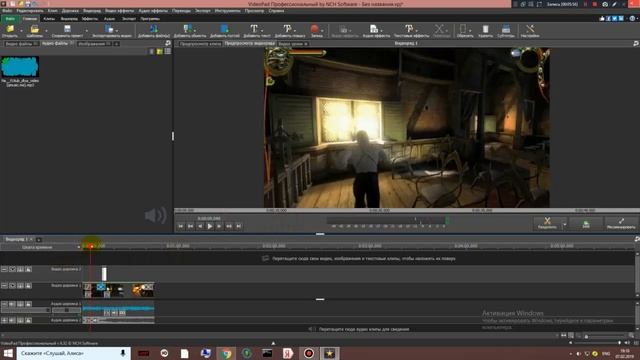The width and height of the screenshot is (640, 360).
Task: Click the Добавить объекты icon
Action: point(188,29)
